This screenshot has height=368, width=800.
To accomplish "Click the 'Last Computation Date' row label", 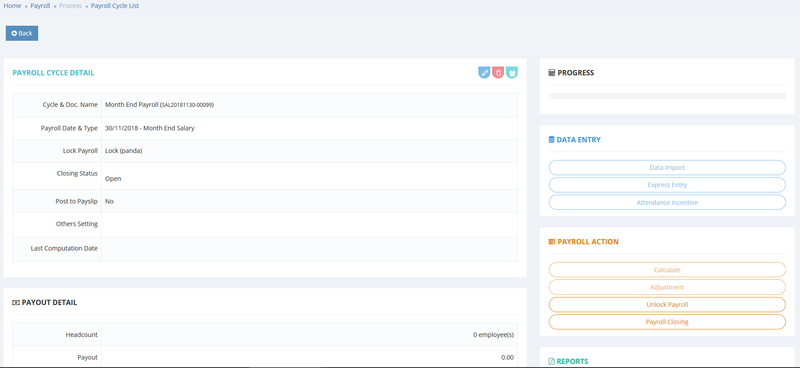I will click(64, 248).
